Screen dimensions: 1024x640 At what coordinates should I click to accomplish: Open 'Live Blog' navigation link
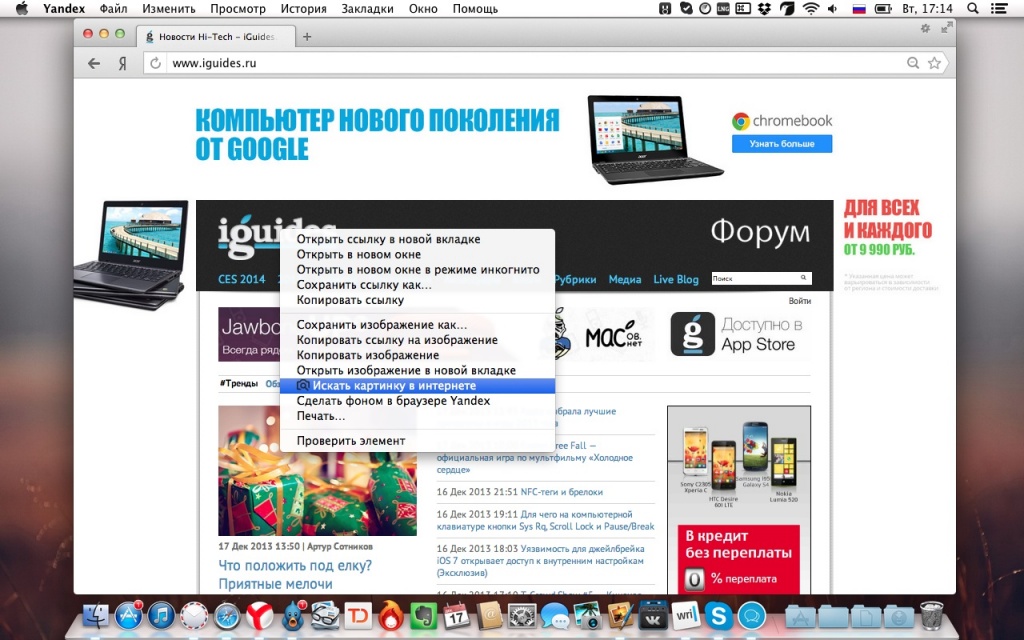click(676, 279)
